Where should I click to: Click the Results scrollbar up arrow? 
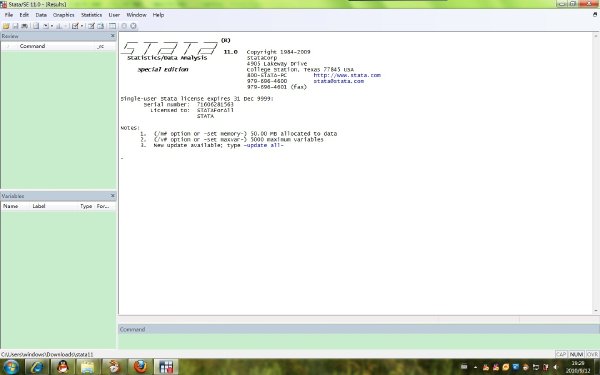pyautogui.click(x=596, y=36)
